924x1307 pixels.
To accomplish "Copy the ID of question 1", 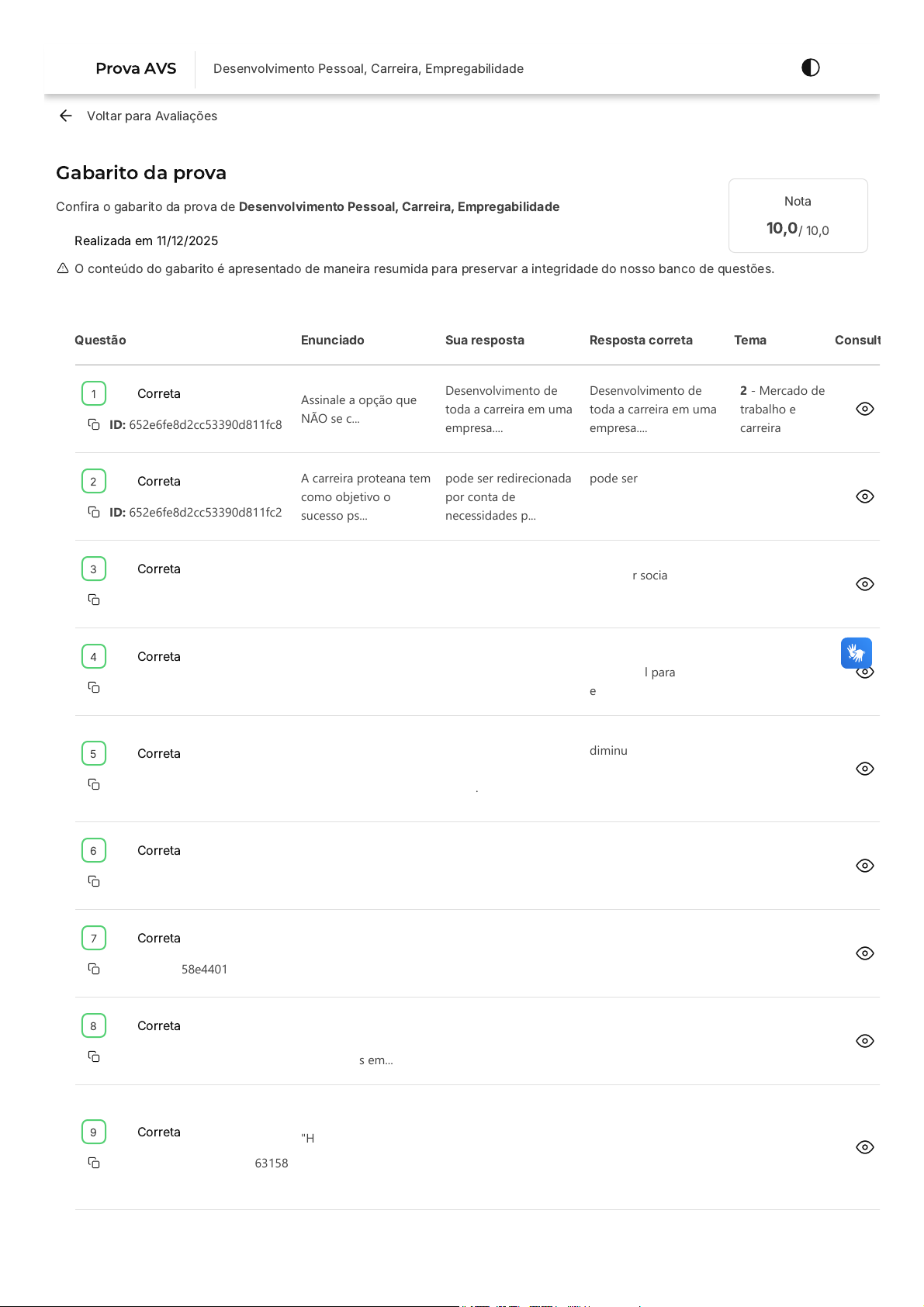I will 94,424.
